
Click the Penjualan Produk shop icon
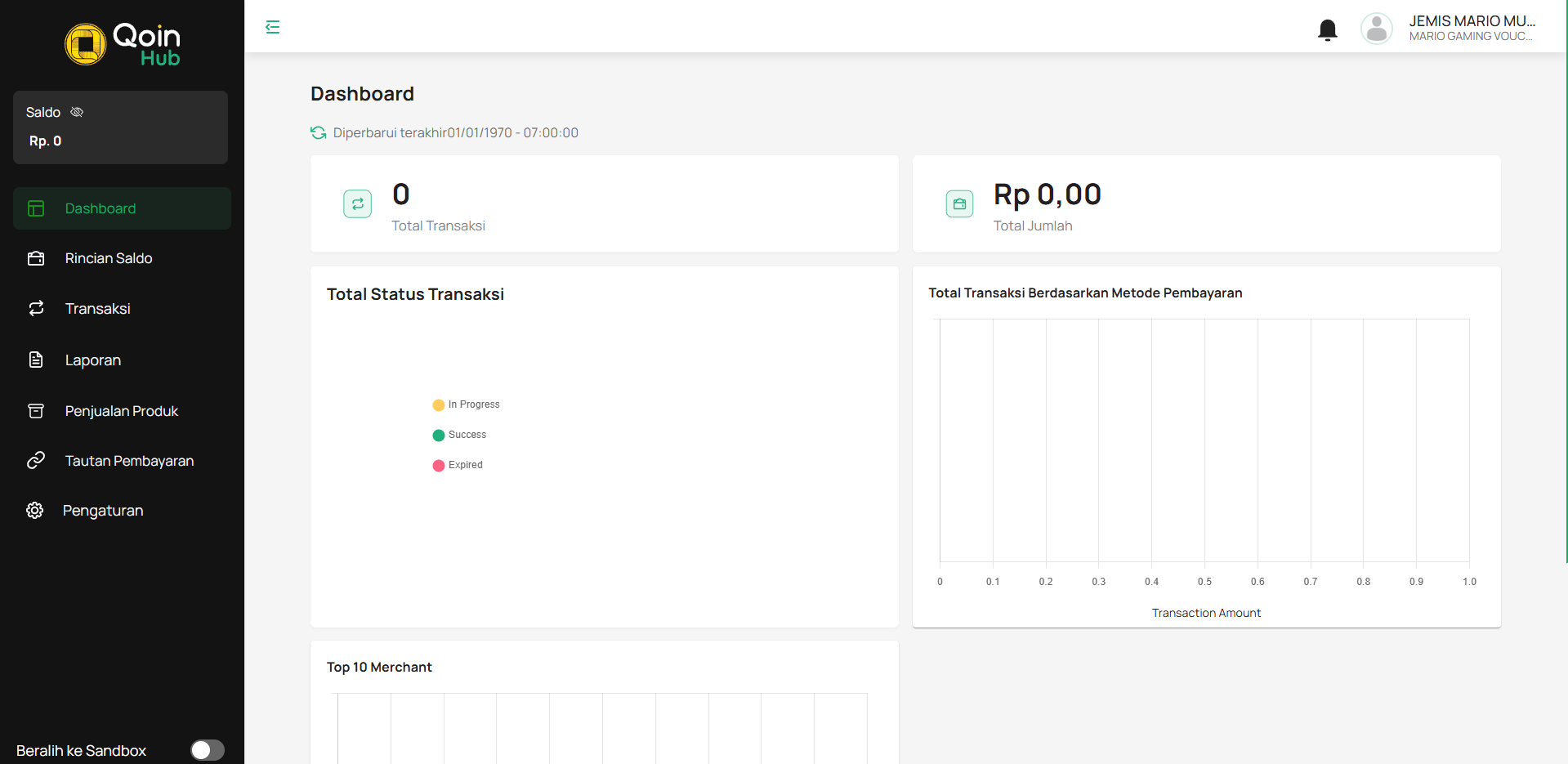coord(36,411)
